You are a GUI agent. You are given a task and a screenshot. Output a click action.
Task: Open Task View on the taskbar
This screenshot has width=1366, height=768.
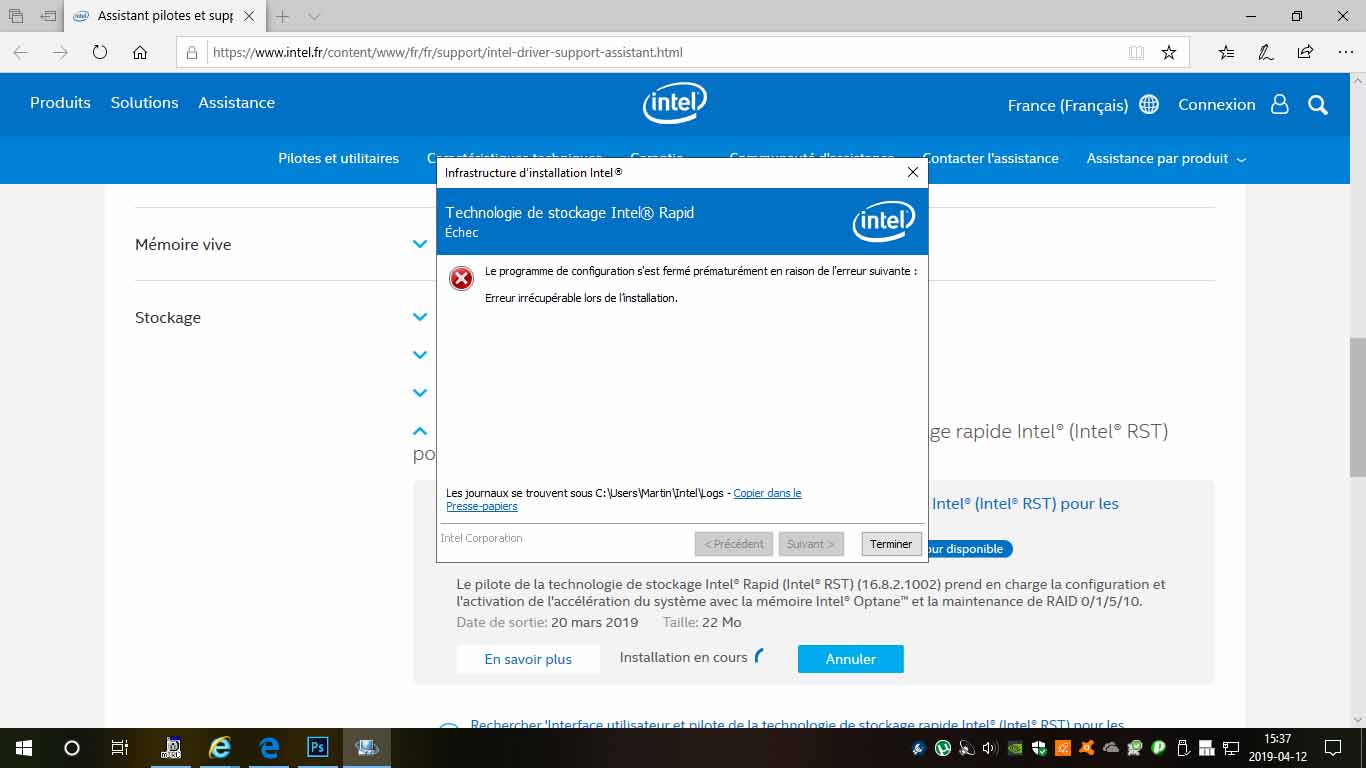[119, 747]
